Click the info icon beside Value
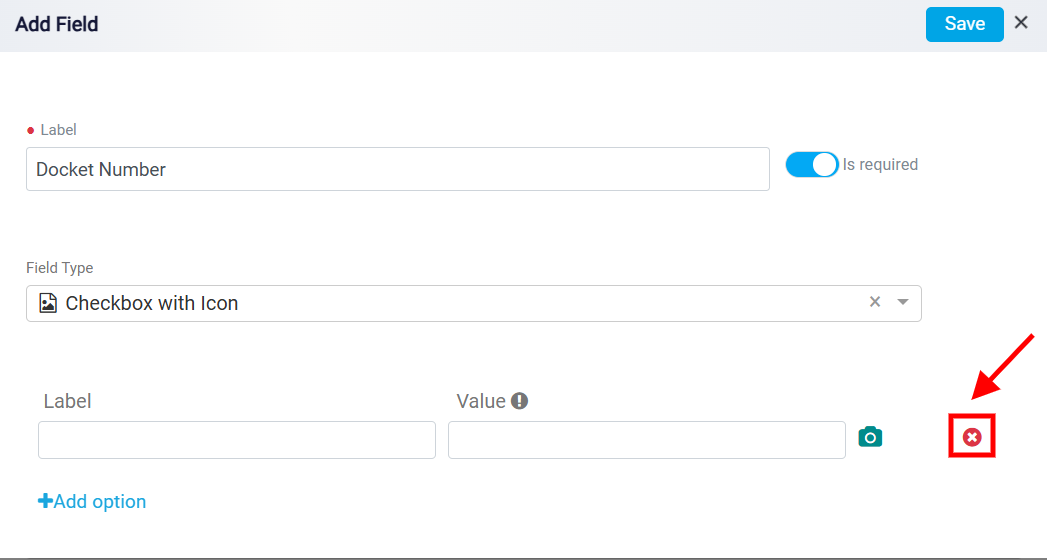The image size is (1047, 560). 519,401
